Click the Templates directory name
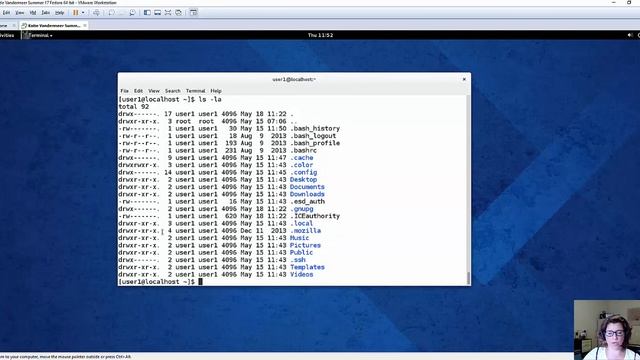 pos(307,267)
